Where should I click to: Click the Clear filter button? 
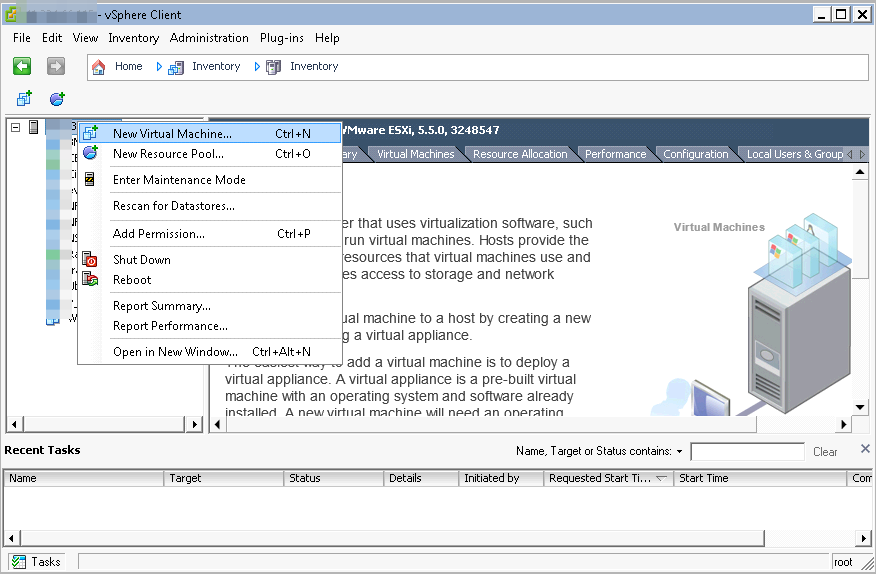click(825, 452)
